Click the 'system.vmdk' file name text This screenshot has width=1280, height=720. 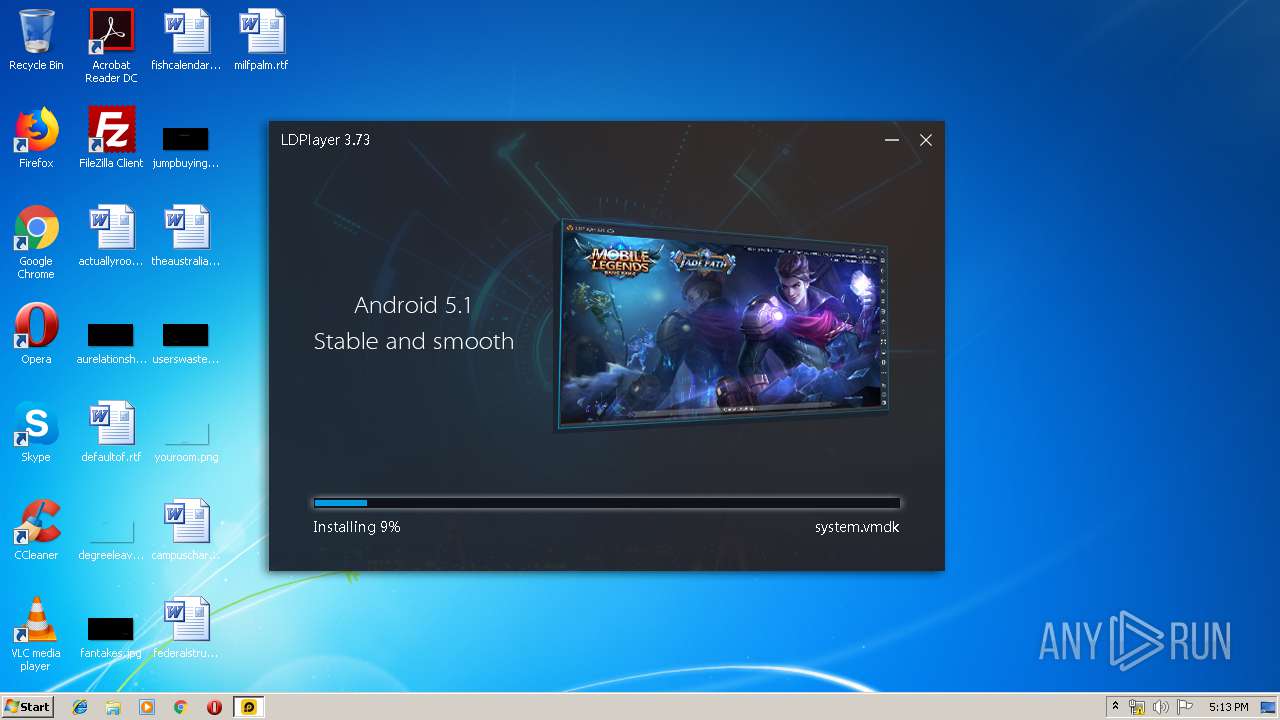(x=857, y=527)
